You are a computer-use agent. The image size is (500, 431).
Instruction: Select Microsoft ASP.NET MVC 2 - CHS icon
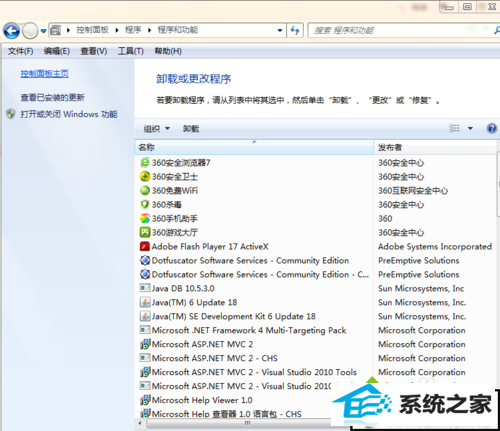pyautogui.click(x=145, y=358)
